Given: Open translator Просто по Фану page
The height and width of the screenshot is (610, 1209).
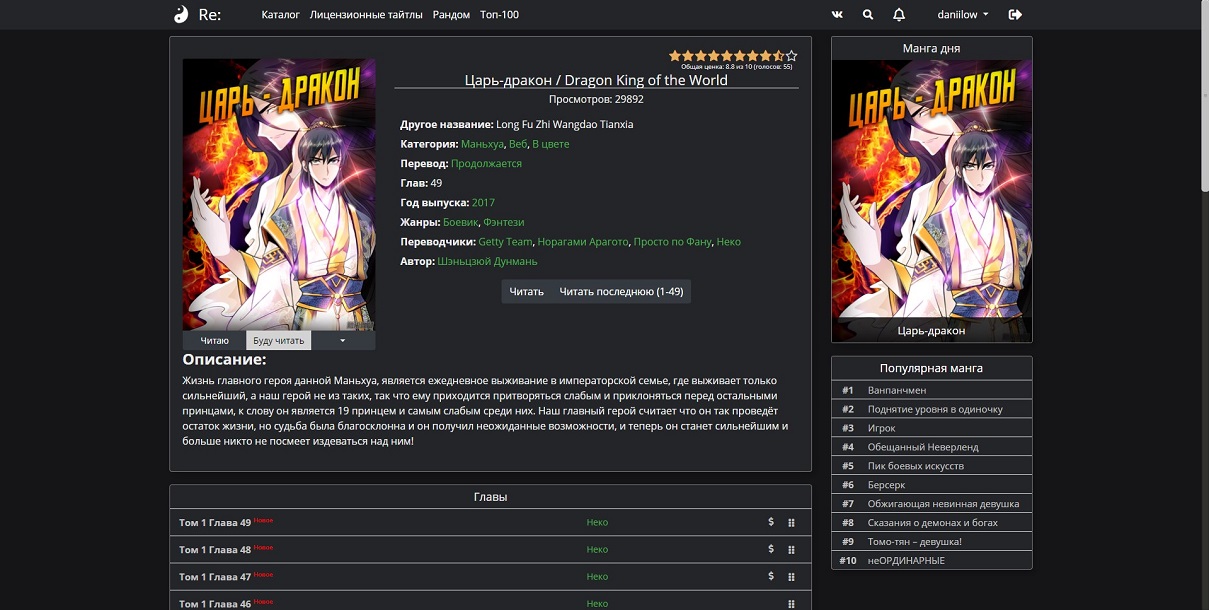Looking at the screenshot, I should (672, 241).
